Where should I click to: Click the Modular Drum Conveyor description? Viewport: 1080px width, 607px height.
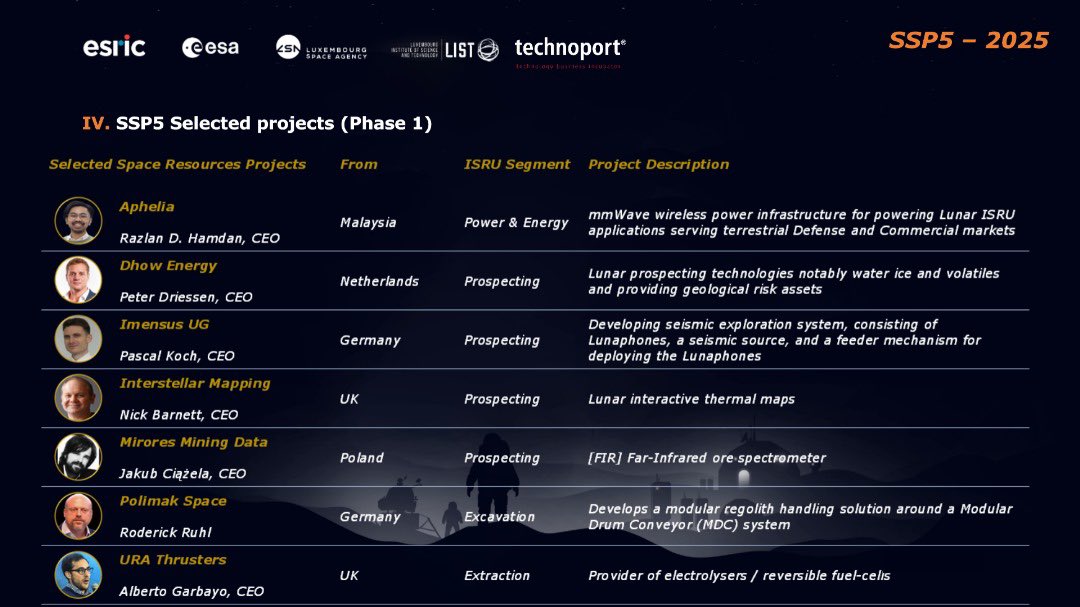click(x=800, y=517)
